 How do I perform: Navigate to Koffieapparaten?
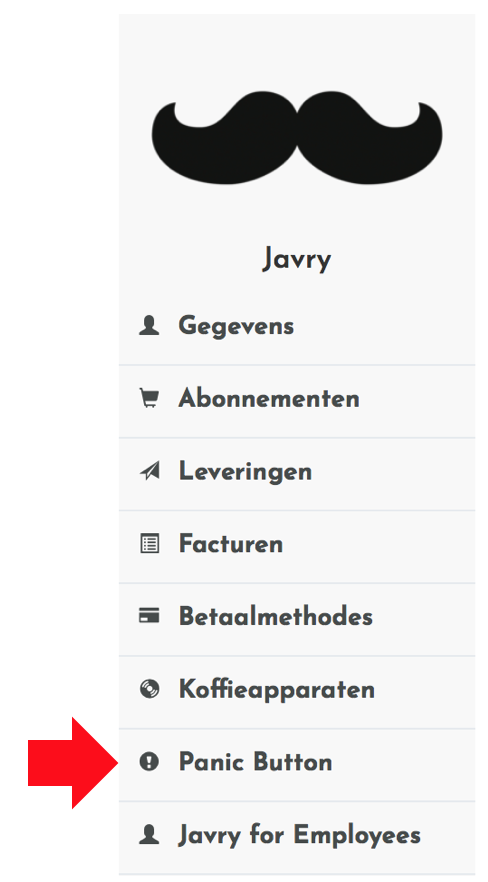tap(297, 690)
